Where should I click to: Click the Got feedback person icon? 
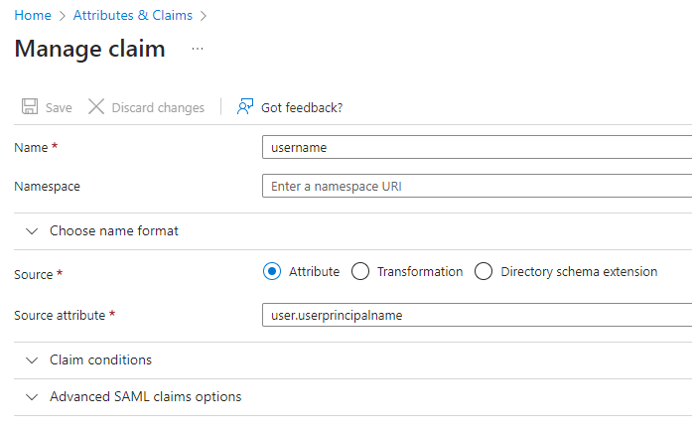point(244,107)
